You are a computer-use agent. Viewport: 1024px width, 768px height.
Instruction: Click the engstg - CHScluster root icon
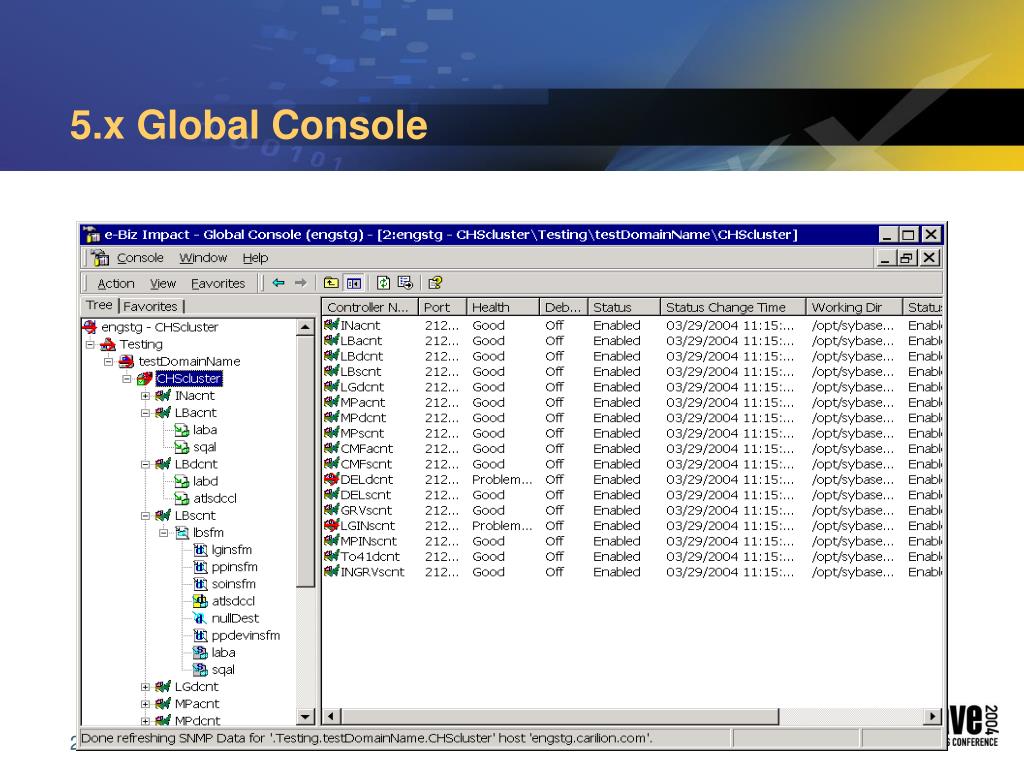90,327
